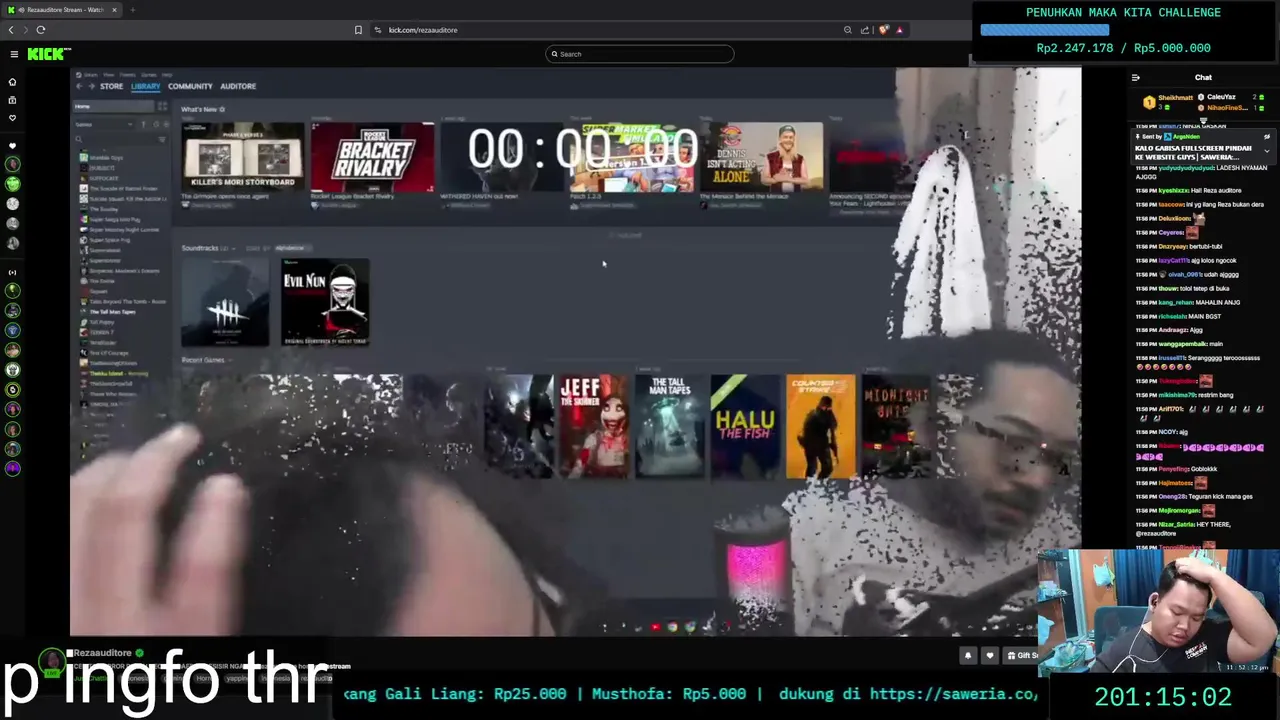This screenshot has height=720, width=1280.
Task: Open the LIBRARY tab in streamed Steam
Action: click(x=145, y=86)
